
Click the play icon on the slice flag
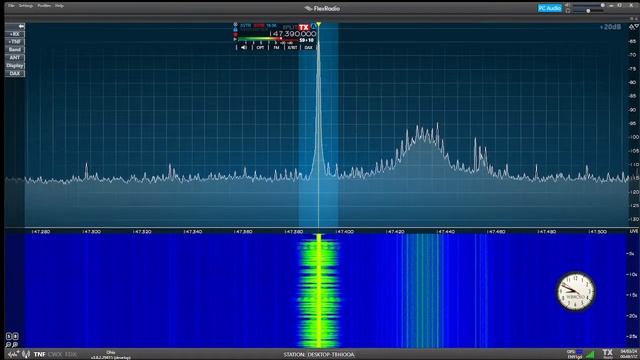pyautogui.click(x=235, y=40)
